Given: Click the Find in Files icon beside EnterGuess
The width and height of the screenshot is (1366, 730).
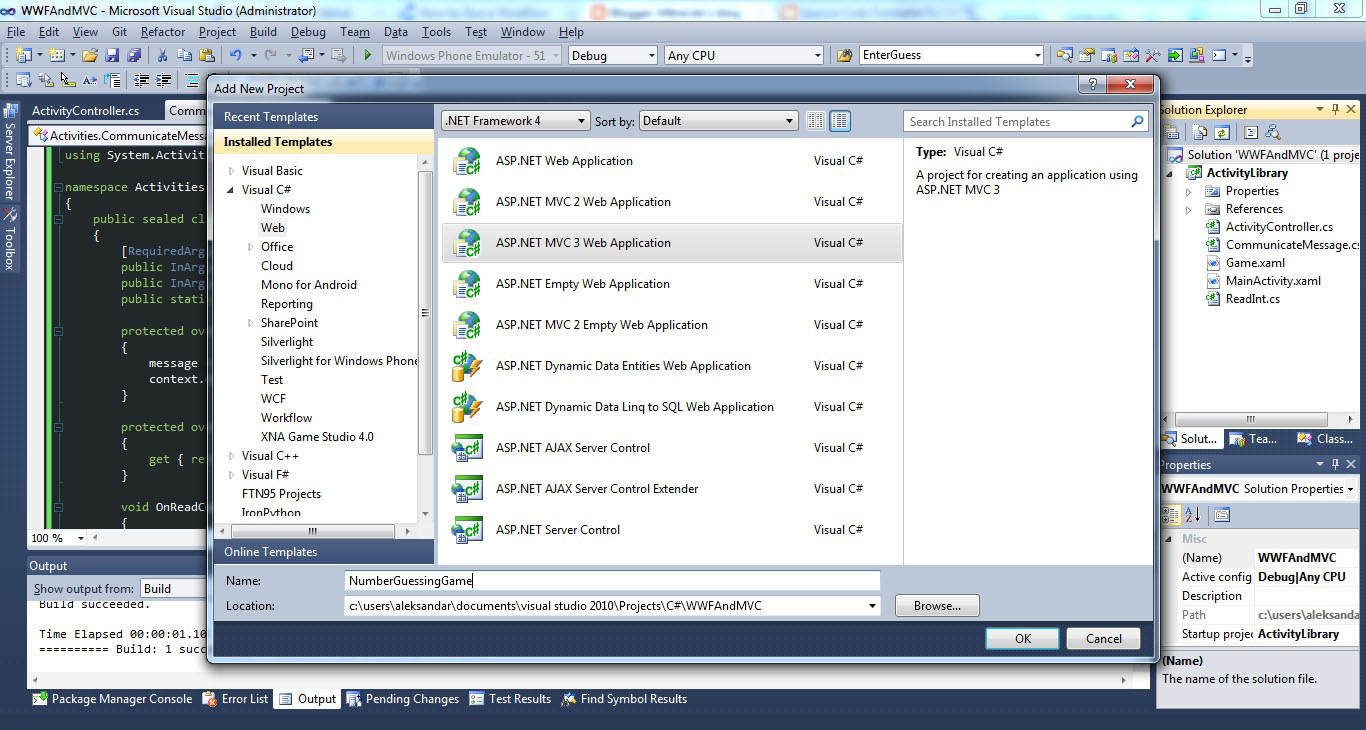Looking at the screenshot, I should (x=844, y=55).
